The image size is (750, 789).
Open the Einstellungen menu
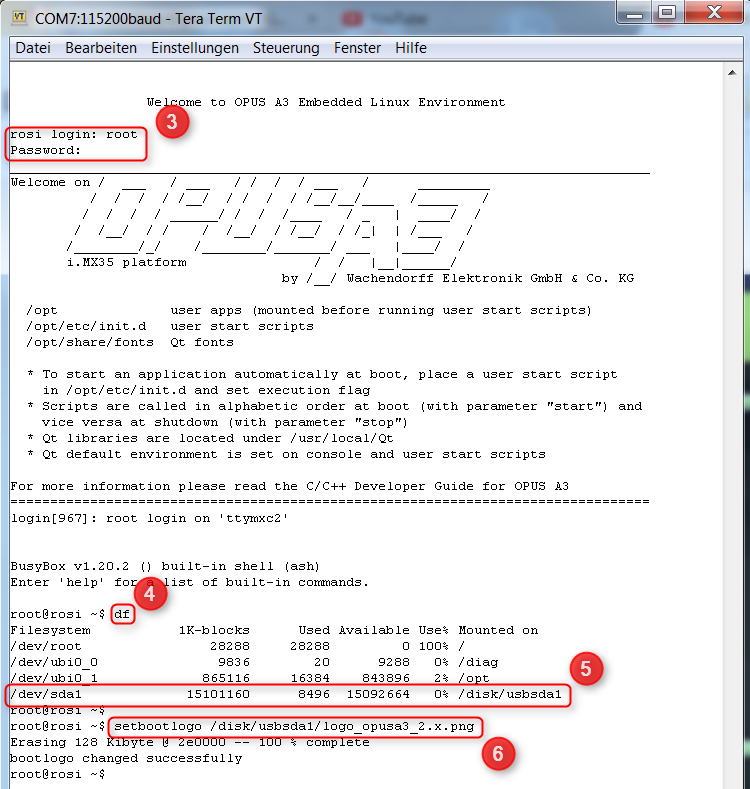195,48
